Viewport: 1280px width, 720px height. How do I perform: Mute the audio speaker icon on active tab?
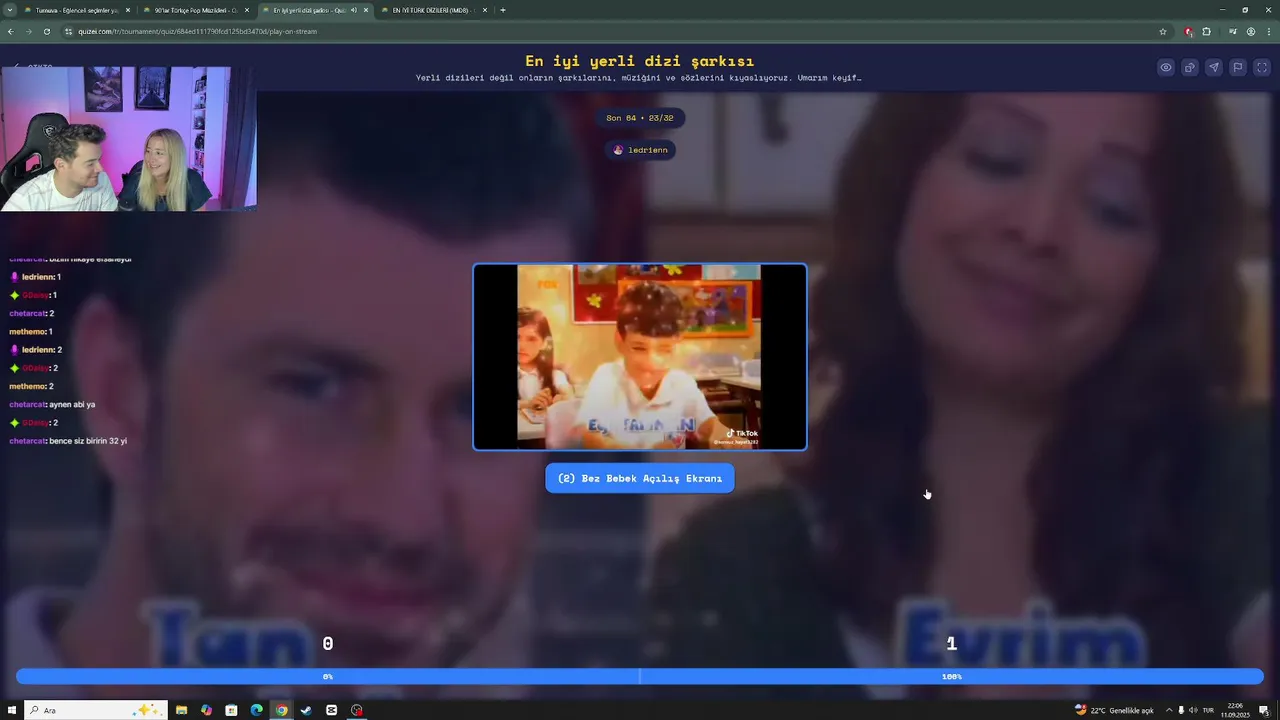point(353,10)
